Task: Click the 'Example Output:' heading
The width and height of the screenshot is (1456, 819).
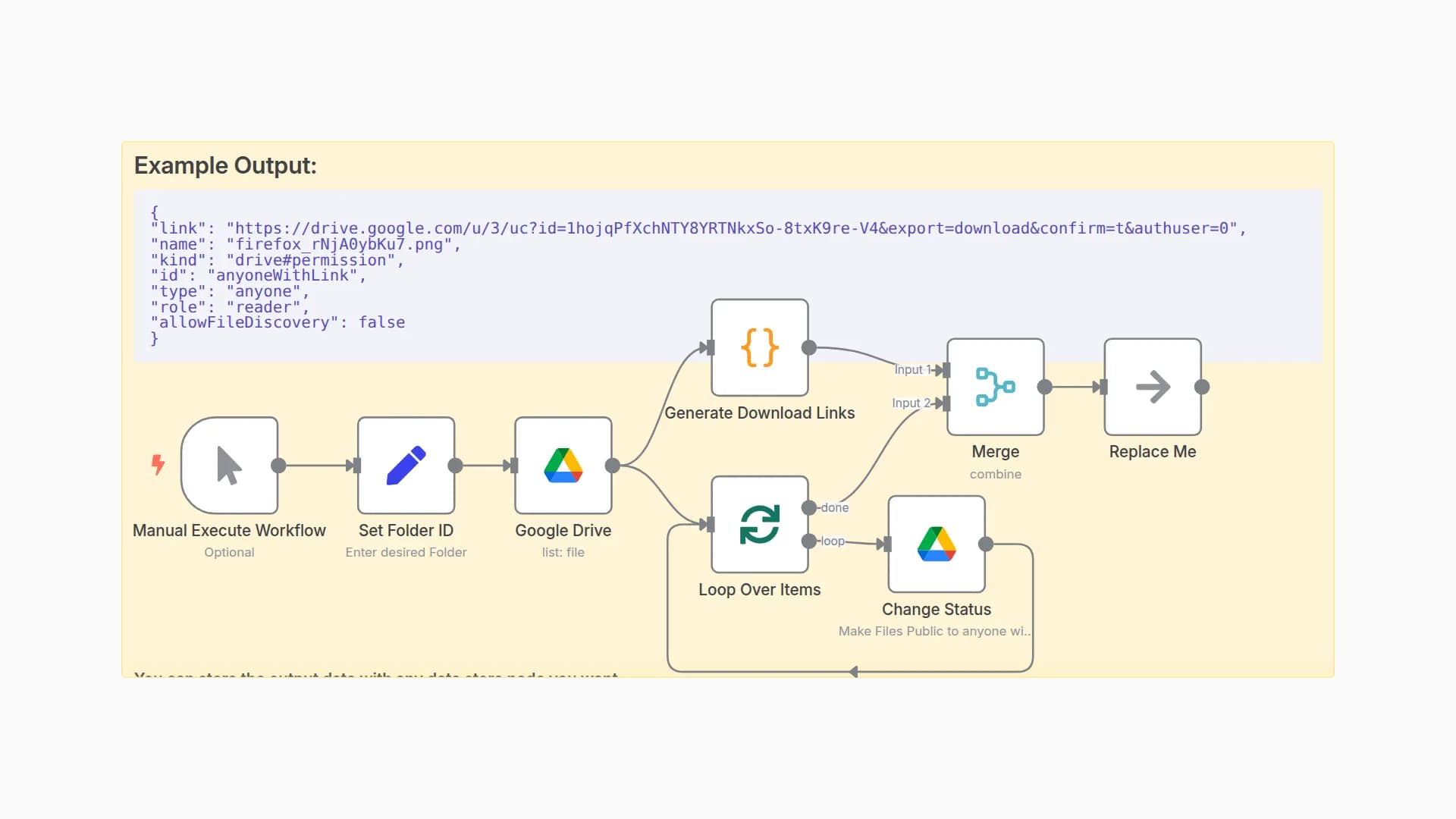Action: (225, 165)
